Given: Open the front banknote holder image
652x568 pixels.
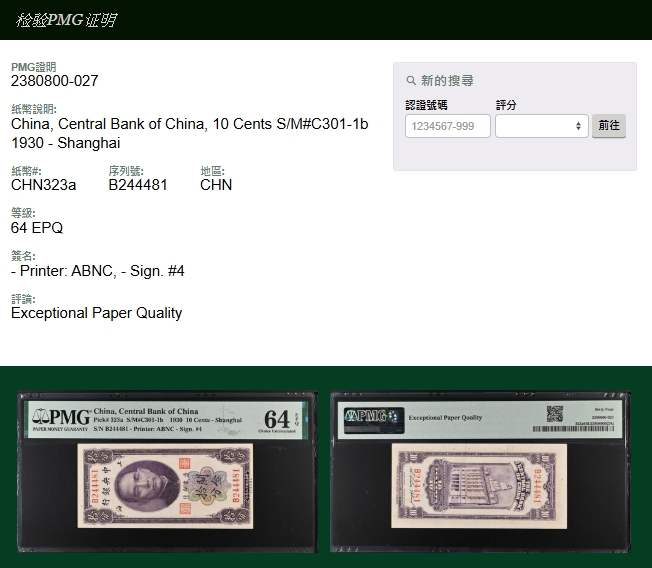Looking at the screenshot, I should (167, 471).
